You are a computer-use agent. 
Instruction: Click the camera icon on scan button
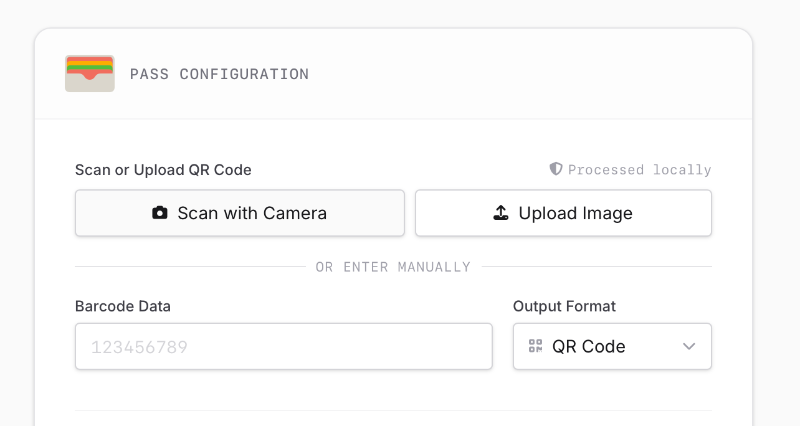pyautogui.click(x=160, y=213)
